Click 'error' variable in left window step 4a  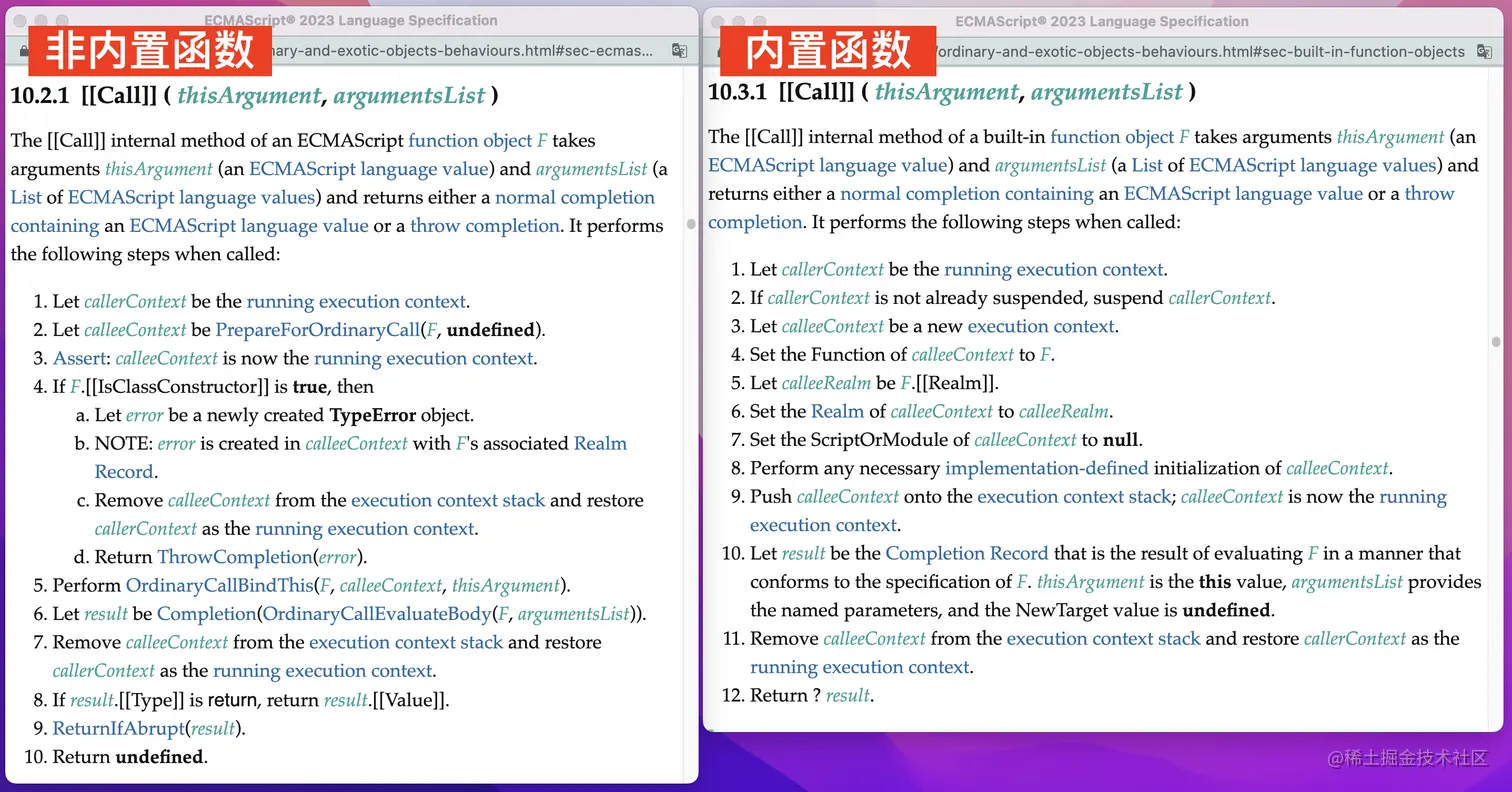tap(144, 416)
